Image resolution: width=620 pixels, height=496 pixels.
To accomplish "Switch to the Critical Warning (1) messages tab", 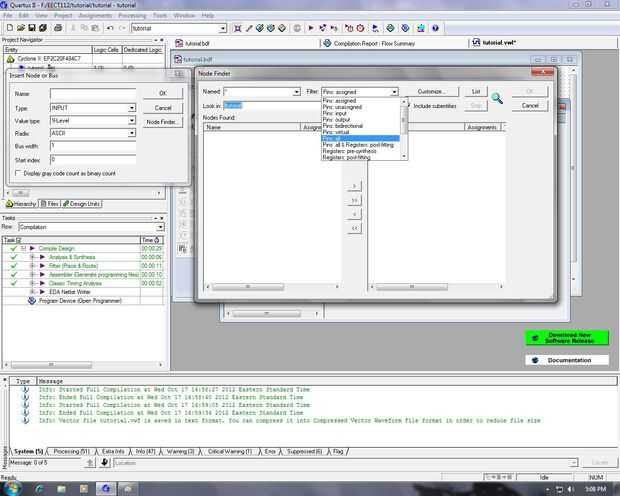I will click(x=229, y=451).
